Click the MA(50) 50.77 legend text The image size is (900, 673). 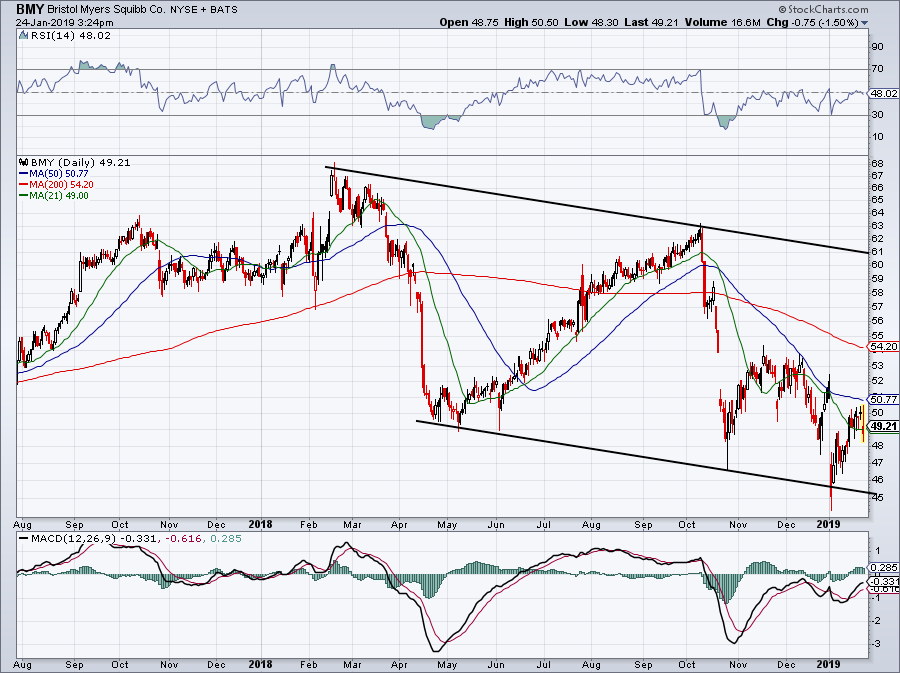coord(59,174)
